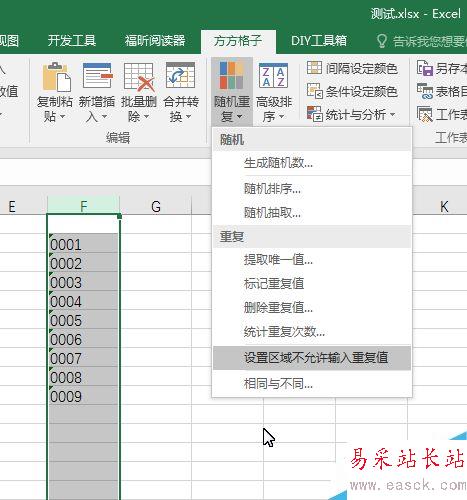Select column G header
The image size is (467, 500).
pyautogui.click(x=156, y=206)
